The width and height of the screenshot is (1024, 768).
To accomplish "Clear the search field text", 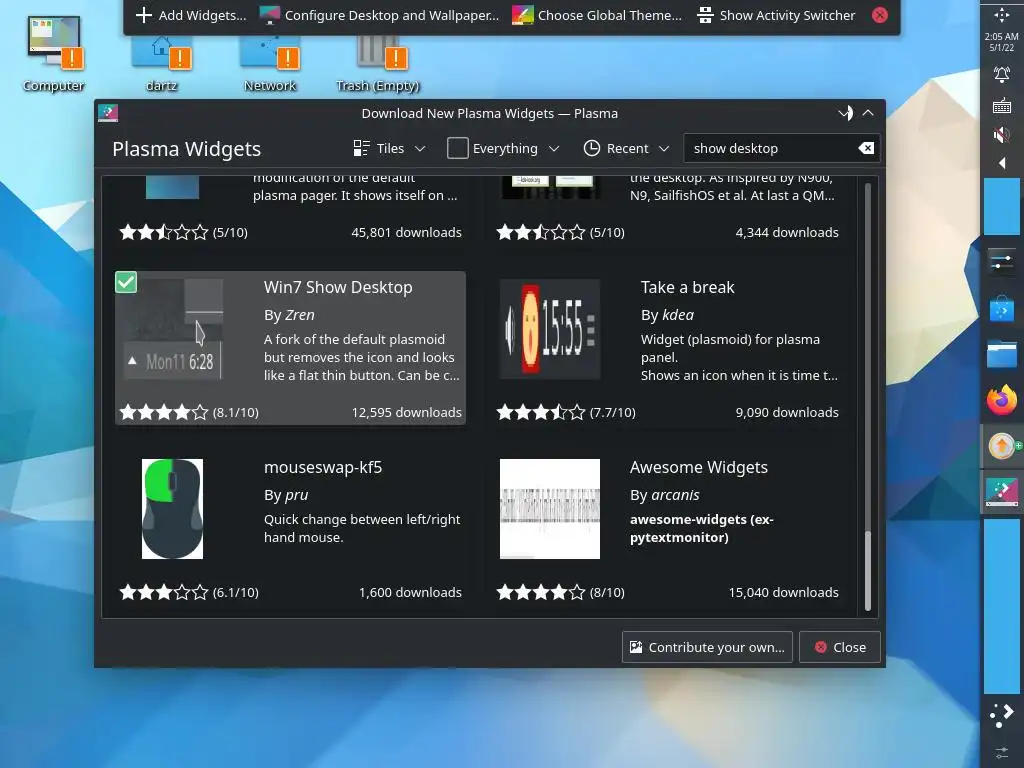I will 866,148.
